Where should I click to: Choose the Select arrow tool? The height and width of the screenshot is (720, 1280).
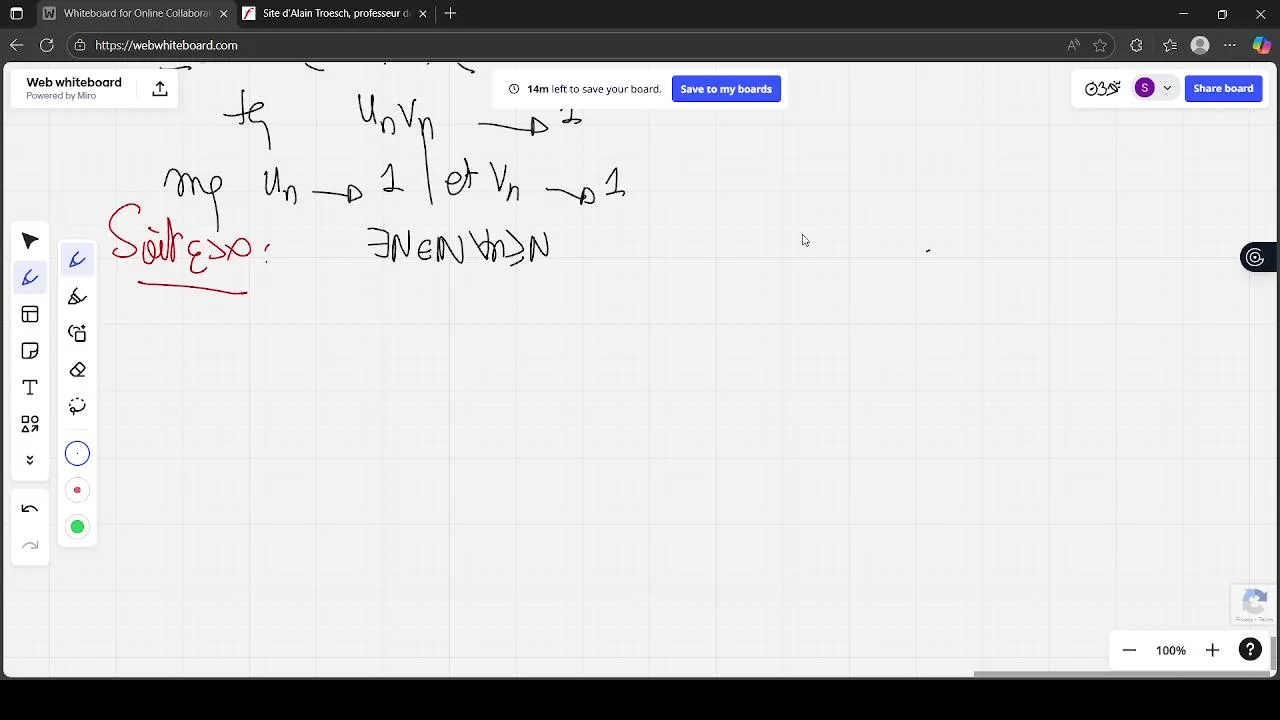pyautogui.click(x=30, y=241)
